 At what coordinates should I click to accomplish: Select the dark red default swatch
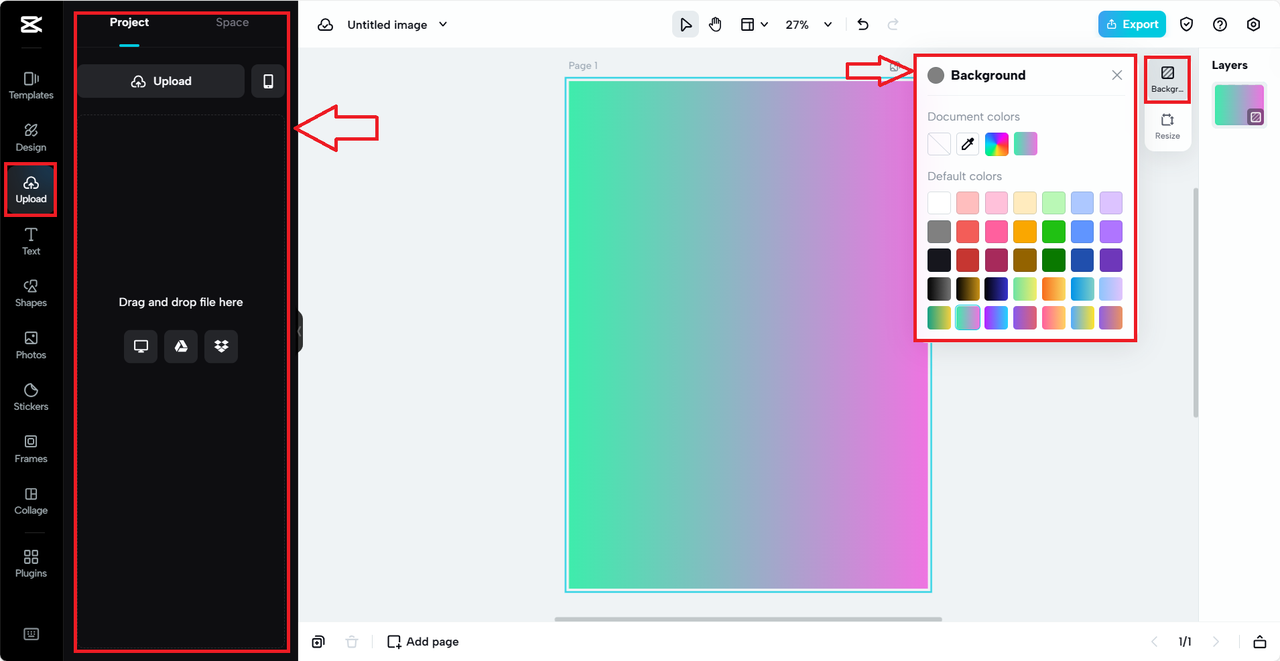(x=968, y=260)
